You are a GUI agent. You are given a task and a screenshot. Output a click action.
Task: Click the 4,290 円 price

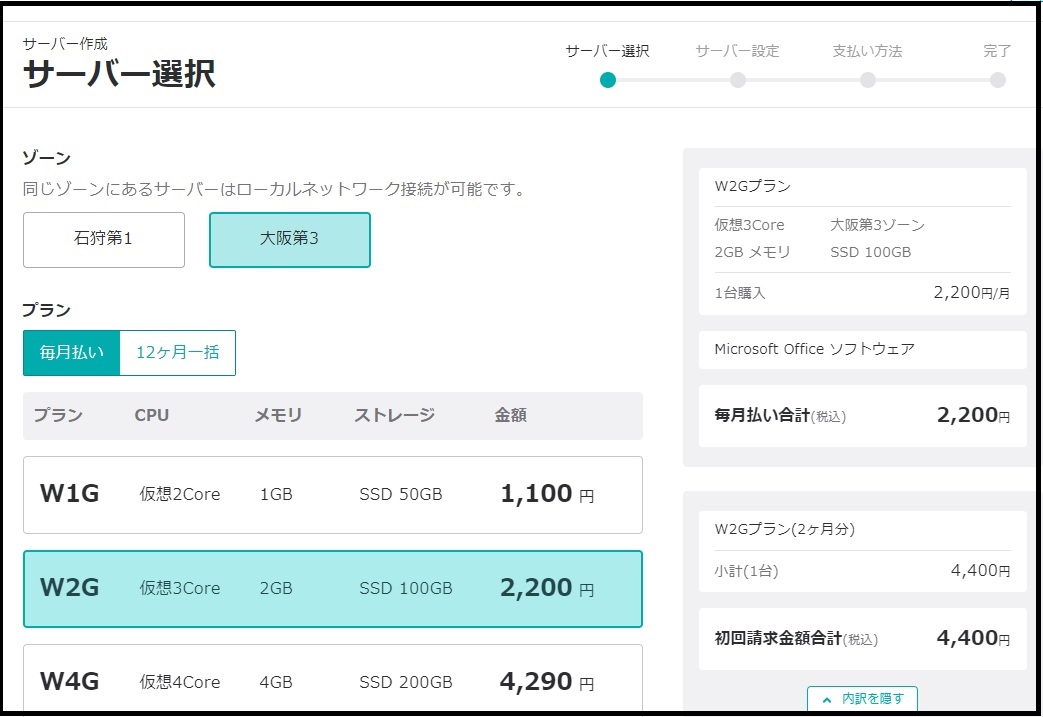[x=547, y=681]
